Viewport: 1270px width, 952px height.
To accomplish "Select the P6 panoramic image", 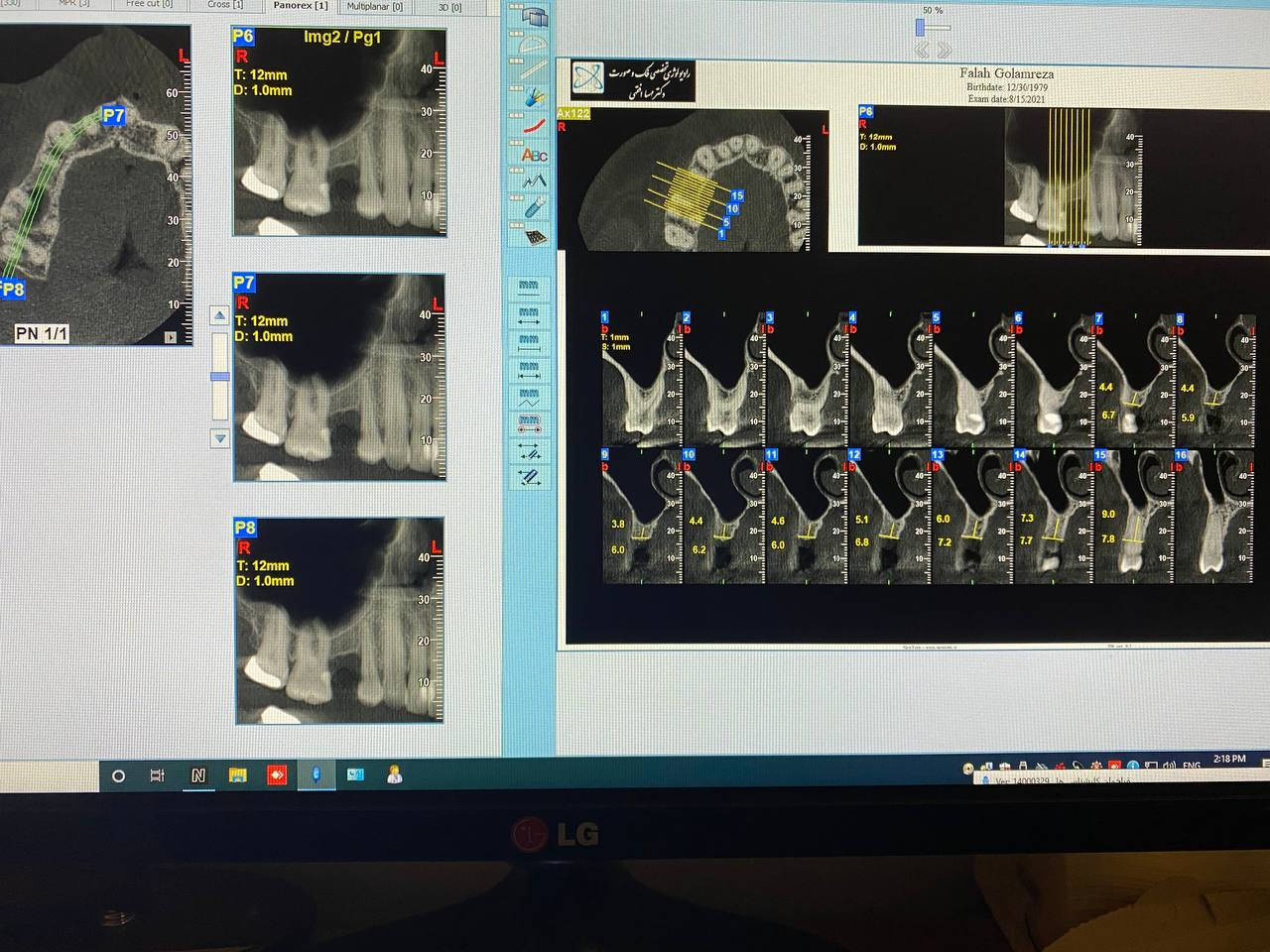I will (x=339, y=132).
